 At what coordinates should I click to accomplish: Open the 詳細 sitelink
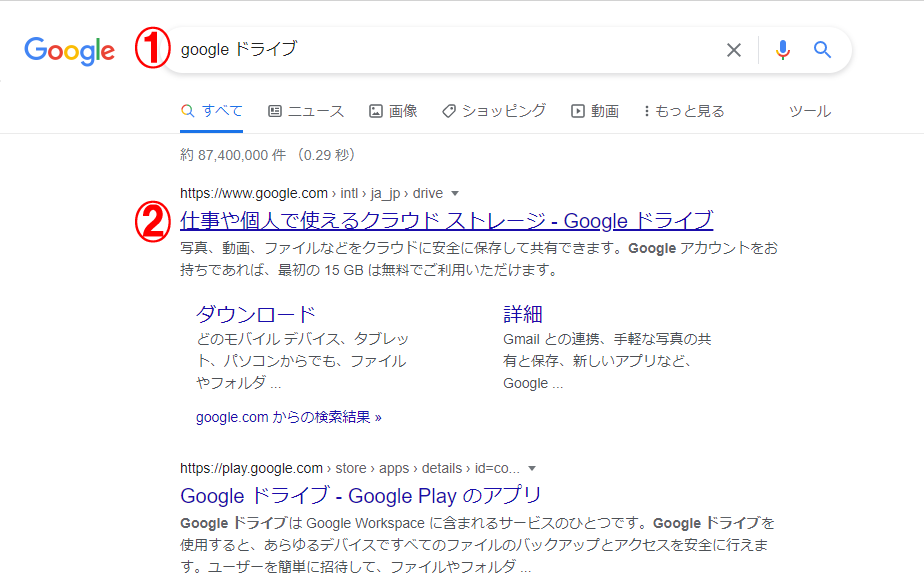(523, 314)
